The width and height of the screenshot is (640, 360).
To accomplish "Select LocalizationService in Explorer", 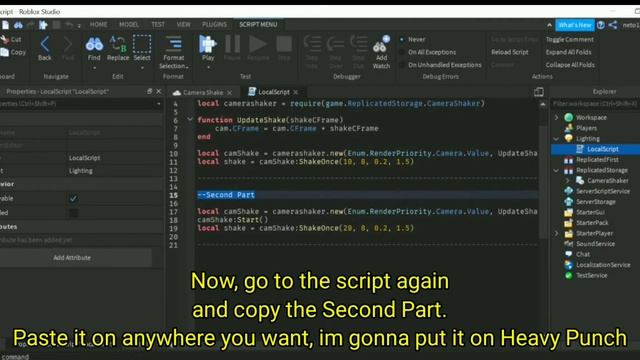I will click(603, 265).
